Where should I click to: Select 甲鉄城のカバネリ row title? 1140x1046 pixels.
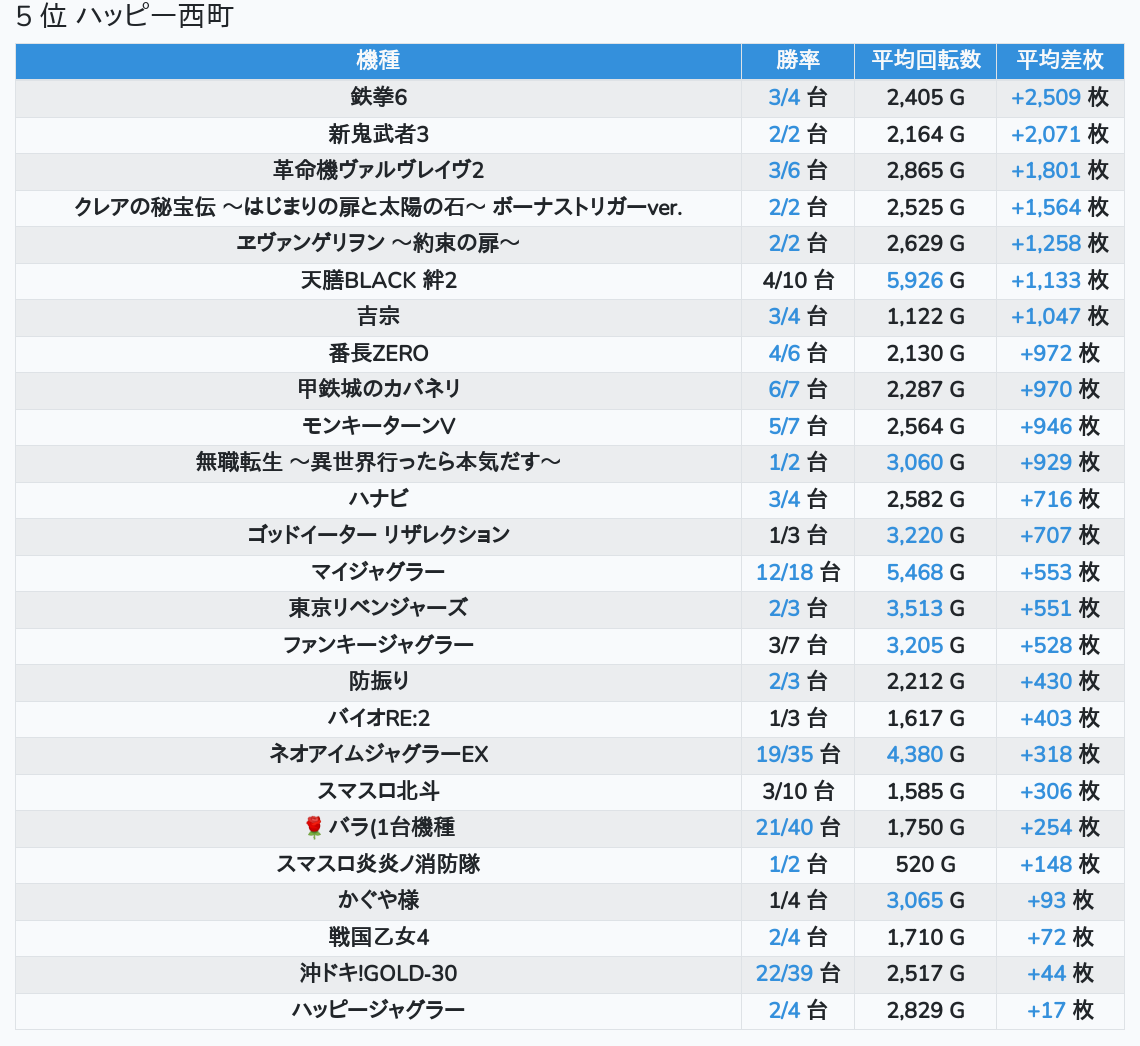tap(378, 389)
